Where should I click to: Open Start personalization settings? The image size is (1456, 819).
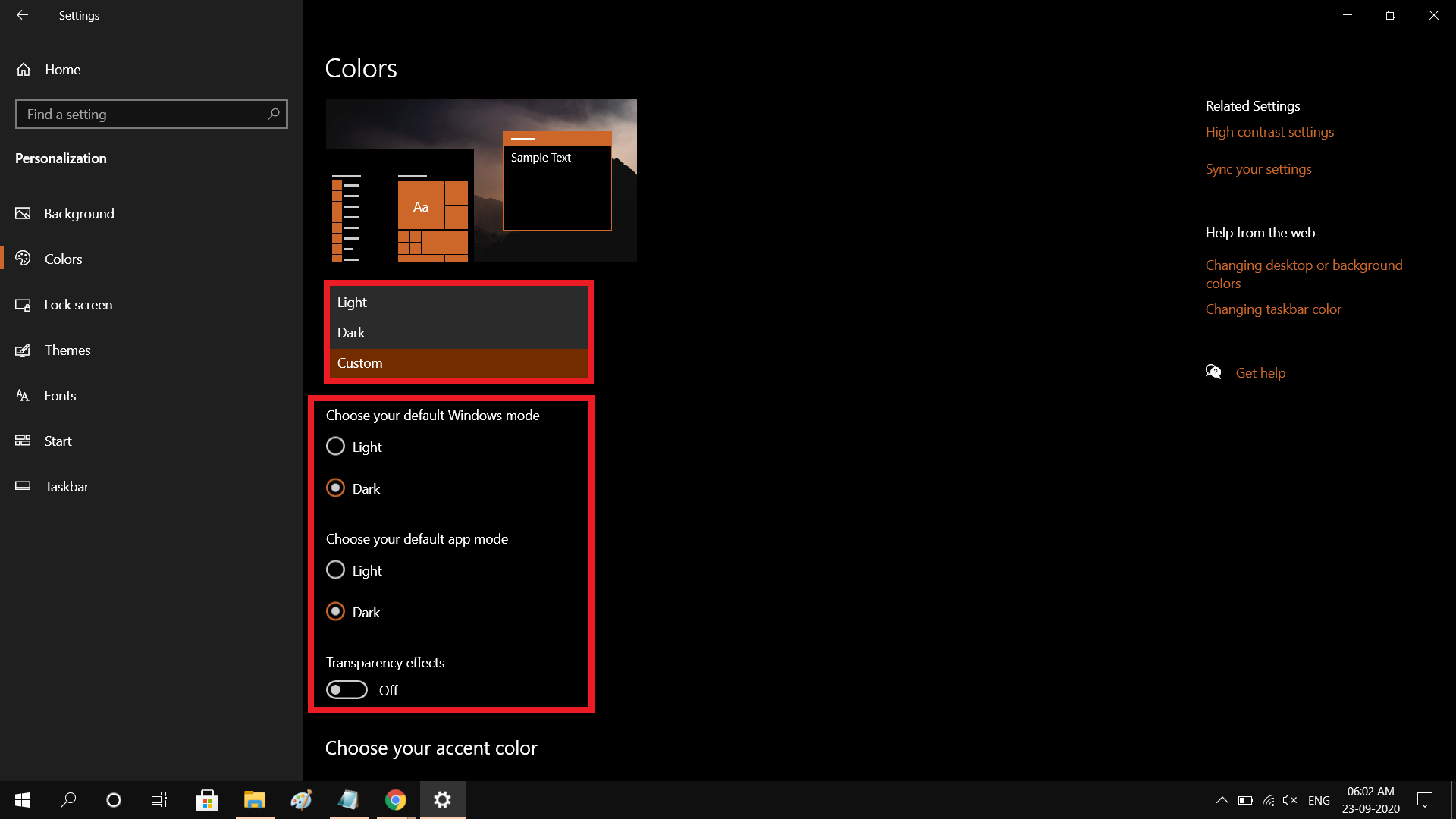coord(58,441)
